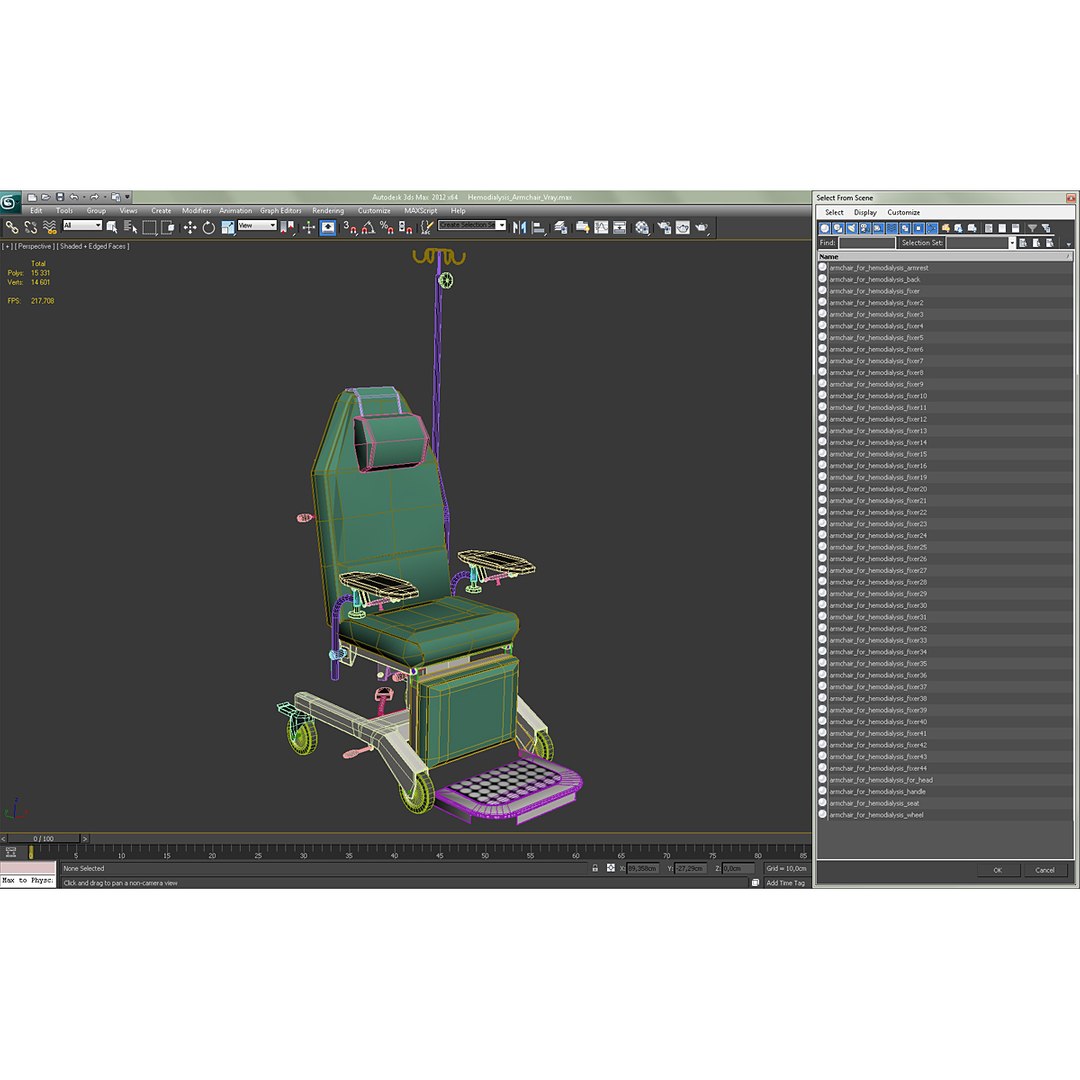Viewport: 1080px width, 1080px height.
Task: Open the Display menu in Select From Scene
Action: 865,212
